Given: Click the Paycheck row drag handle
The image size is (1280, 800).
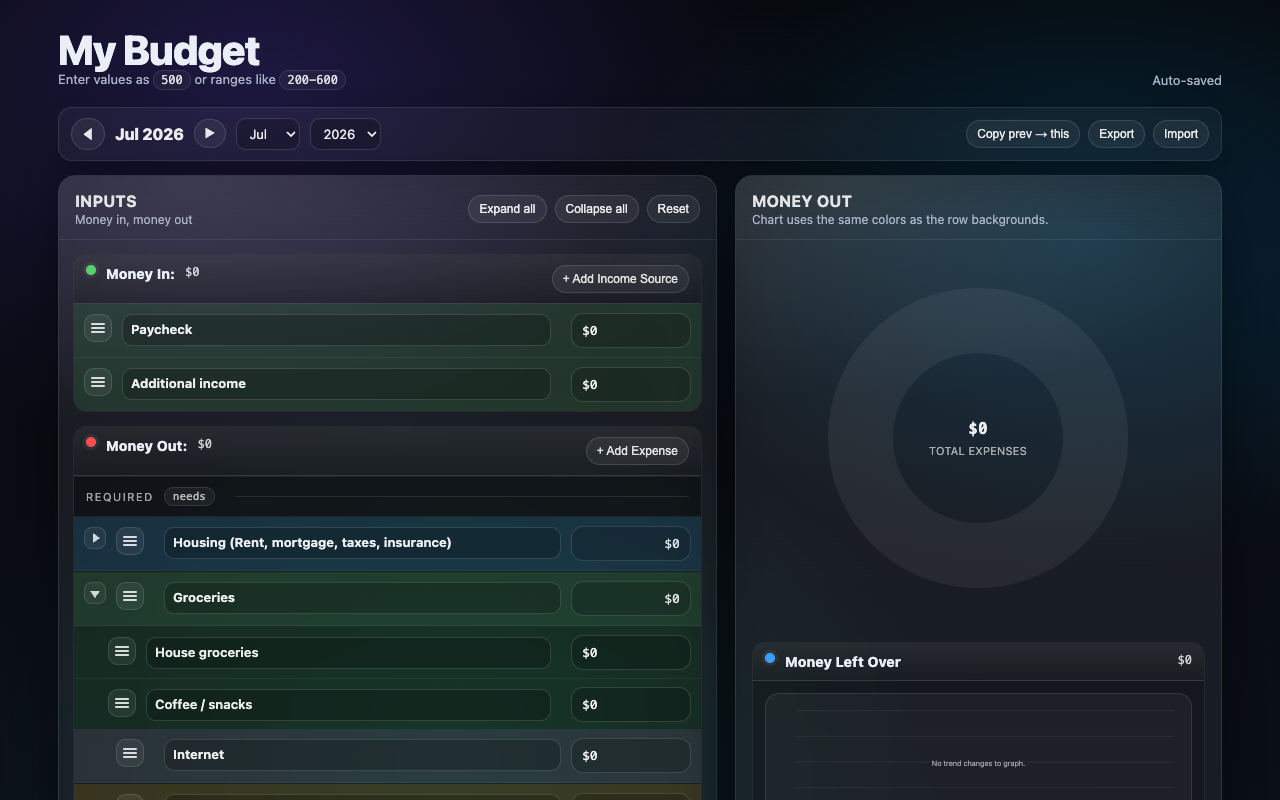Looking at the screenshot, I should [98, 328].
